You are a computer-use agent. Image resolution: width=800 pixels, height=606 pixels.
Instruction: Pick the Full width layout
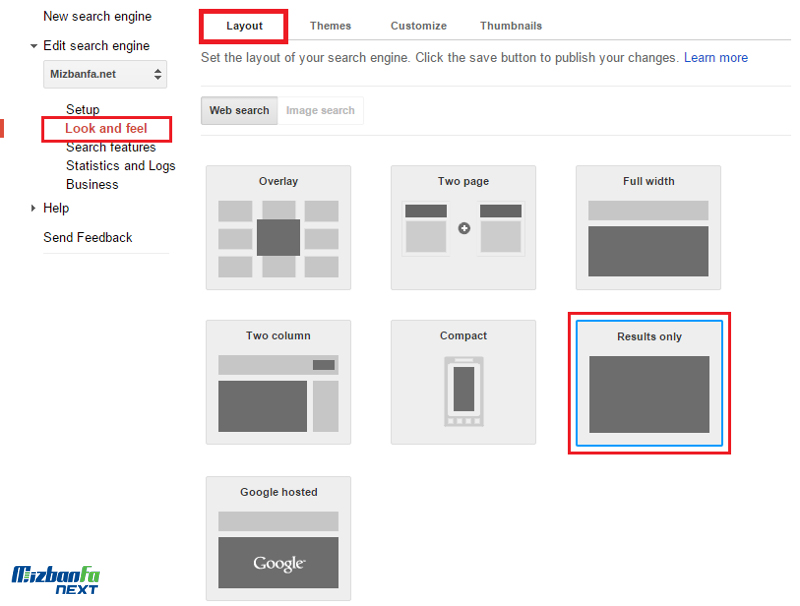[x=648, y=228]
